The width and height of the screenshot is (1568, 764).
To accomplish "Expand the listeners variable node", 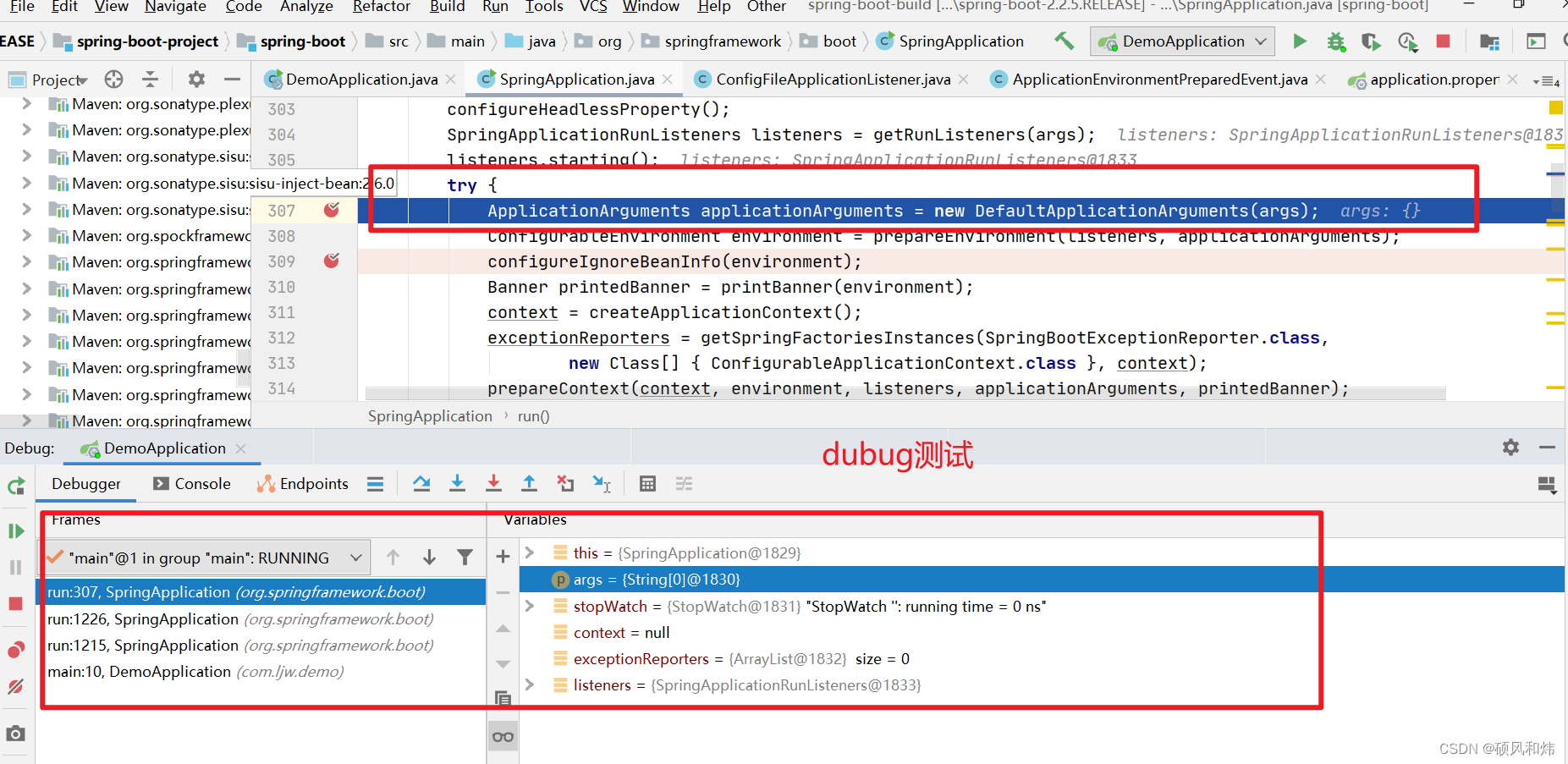I will pos(530,684).
